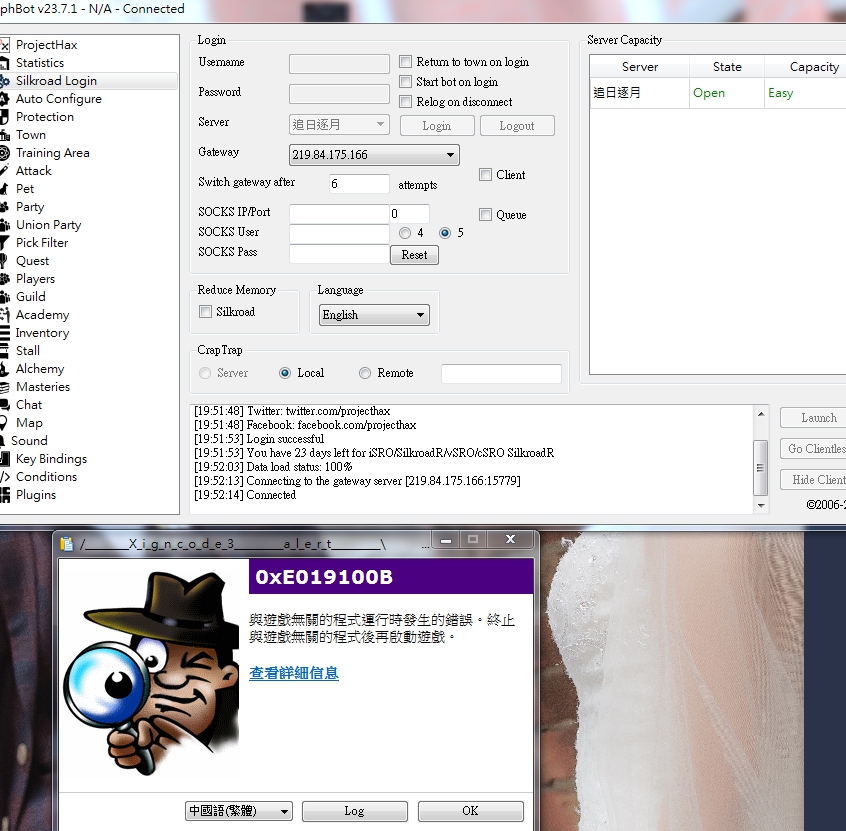Click the log panel vertical scrollbar
The height and width of the screenshot is (831, 846).
coord(761,460)
